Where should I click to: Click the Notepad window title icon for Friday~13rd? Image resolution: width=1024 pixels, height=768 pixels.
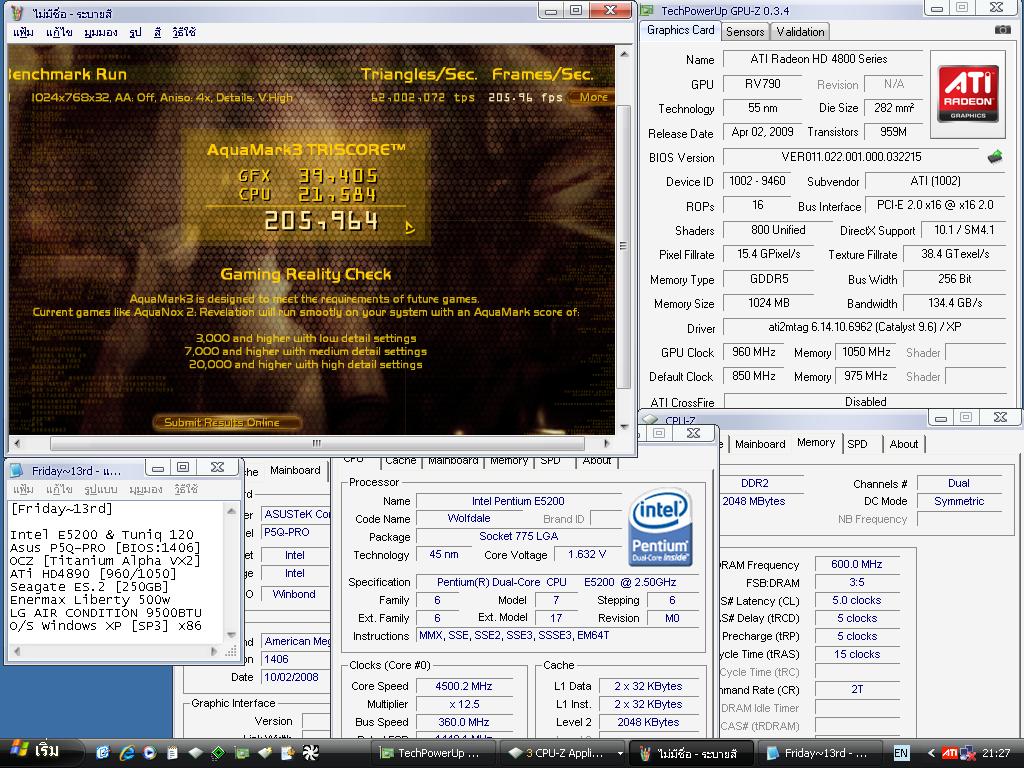18,470
